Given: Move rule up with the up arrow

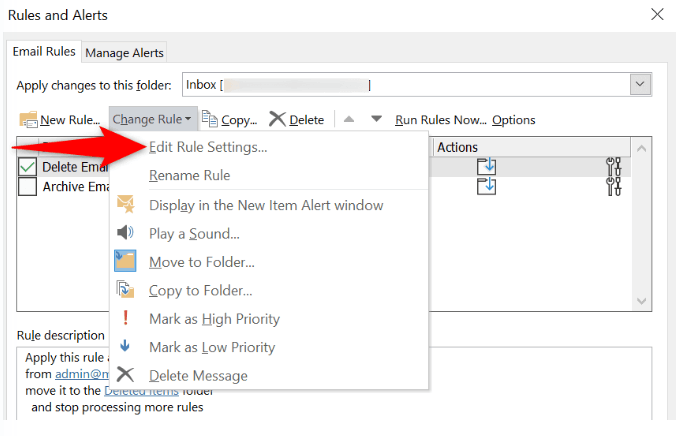Looking at the screenshot, I should pyautogui.click(x=349, y=119).
